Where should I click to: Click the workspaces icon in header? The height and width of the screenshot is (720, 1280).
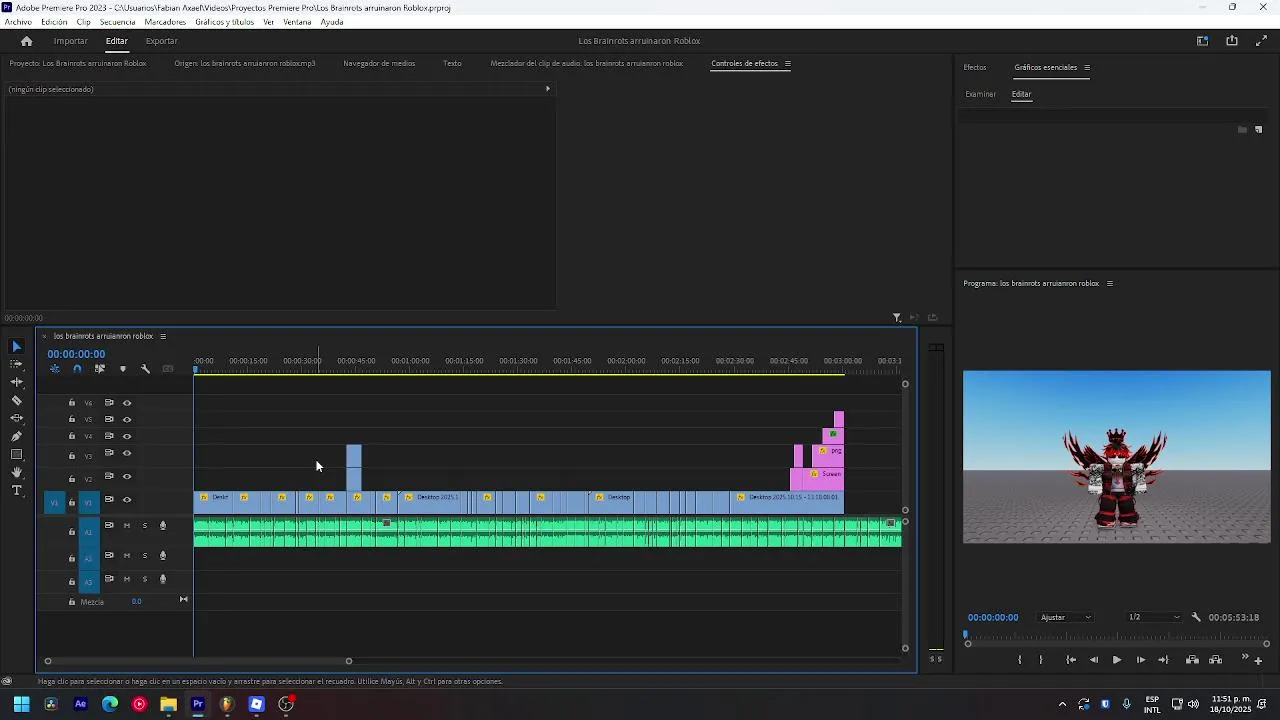point(1202,41)
